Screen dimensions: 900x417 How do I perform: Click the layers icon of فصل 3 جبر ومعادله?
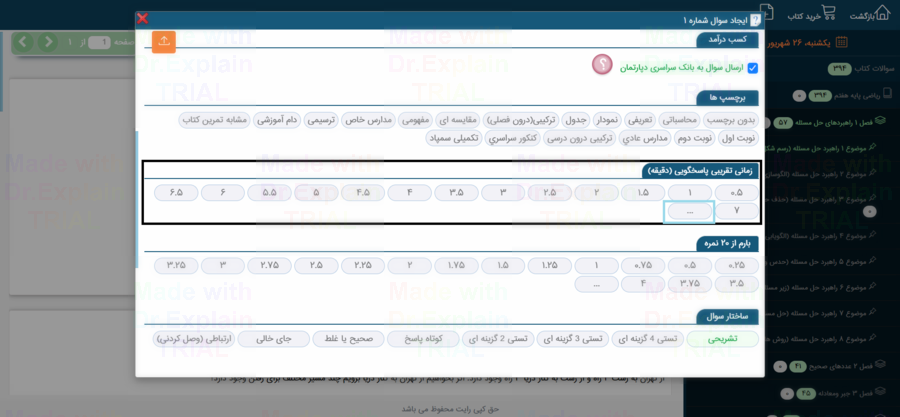(x=880, y=393)
